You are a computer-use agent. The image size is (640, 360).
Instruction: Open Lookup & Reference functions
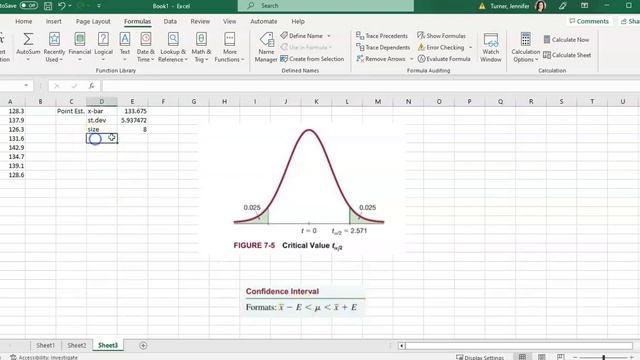coord(173,47)
